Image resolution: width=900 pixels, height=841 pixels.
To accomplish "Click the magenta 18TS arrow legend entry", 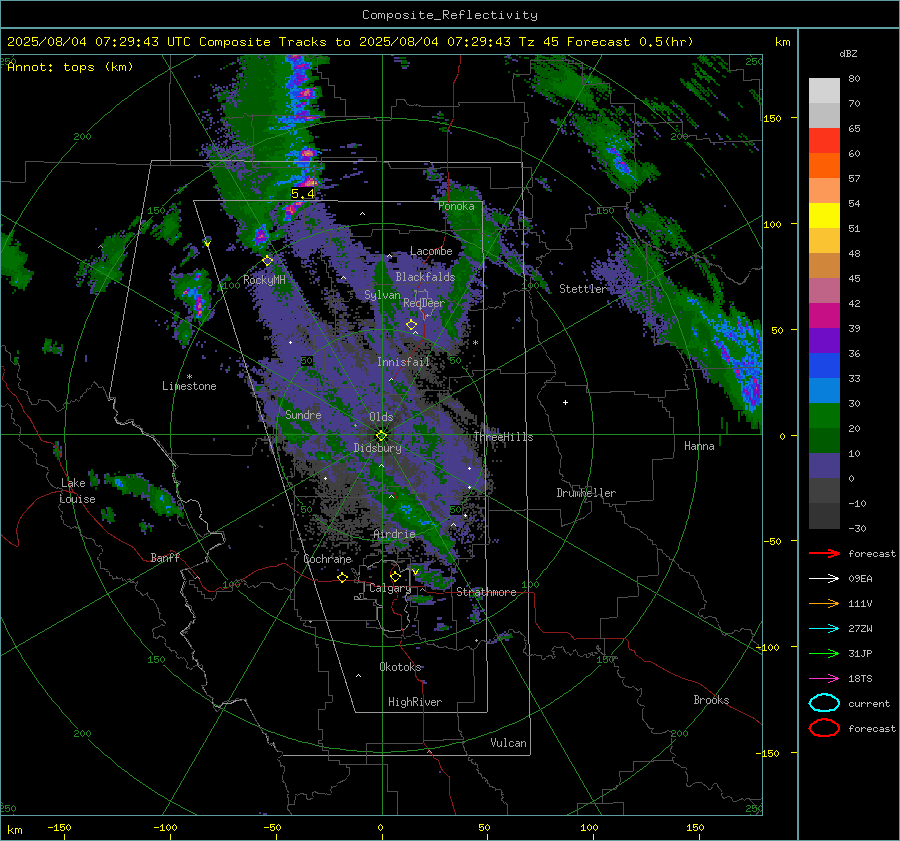I will click(x=824, y=679).
